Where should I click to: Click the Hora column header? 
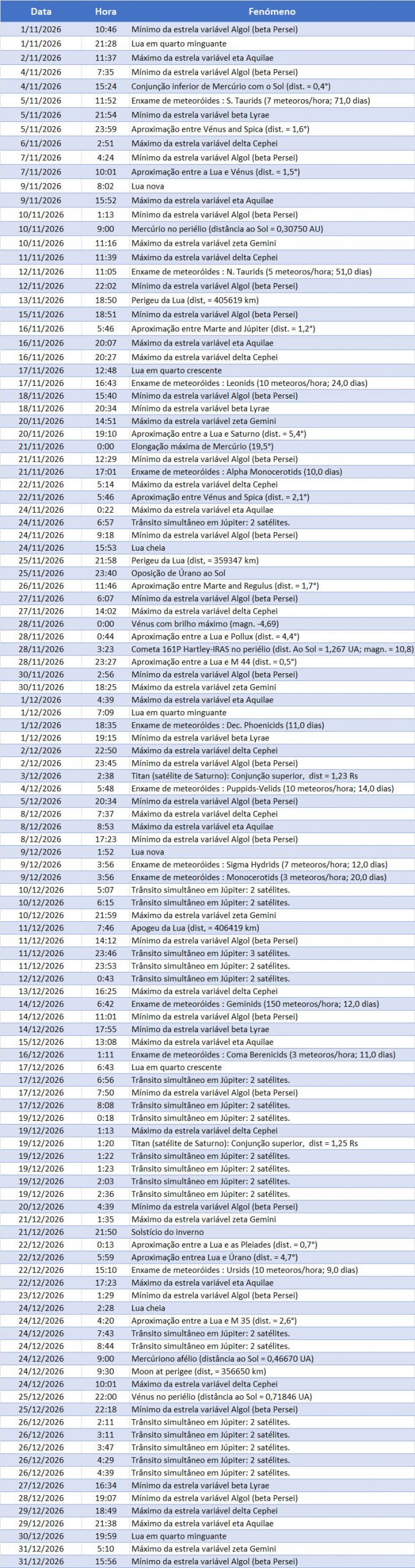click(105, 12)
